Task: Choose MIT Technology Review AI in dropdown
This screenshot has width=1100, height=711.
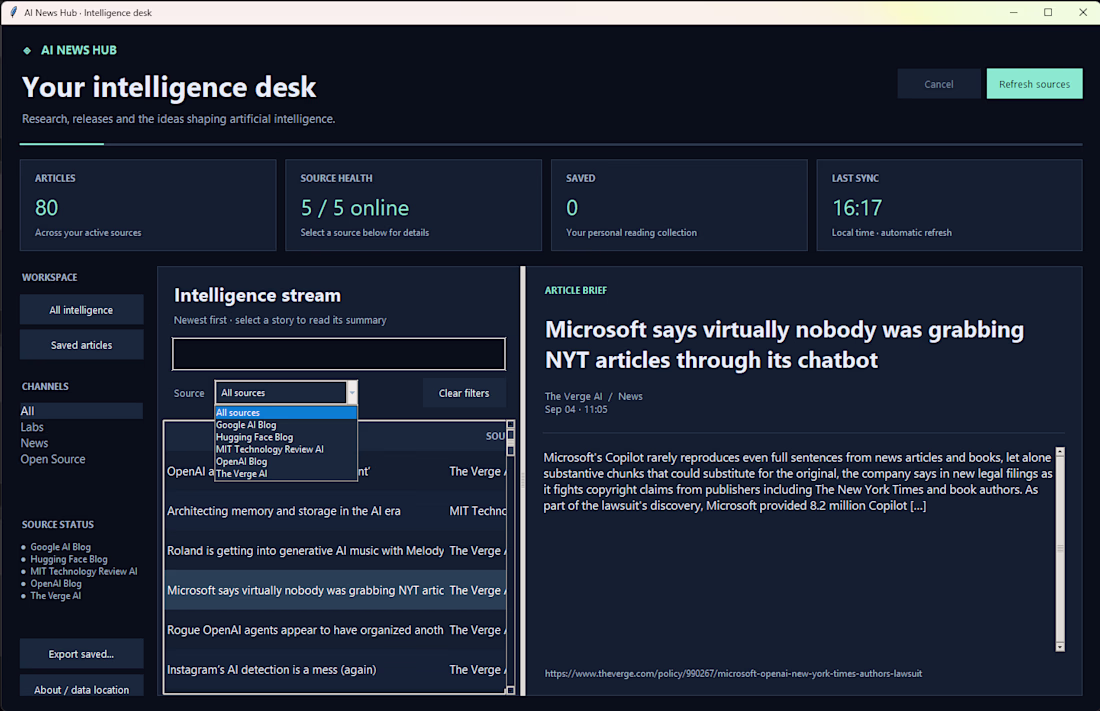Action: (286, 449)
